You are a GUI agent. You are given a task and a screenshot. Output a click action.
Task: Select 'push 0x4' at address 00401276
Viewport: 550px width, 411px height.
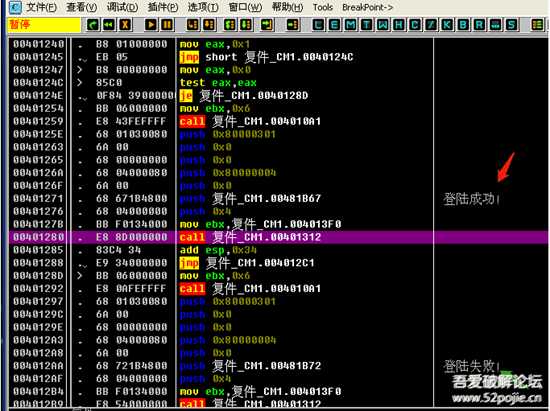click(205, 211)
